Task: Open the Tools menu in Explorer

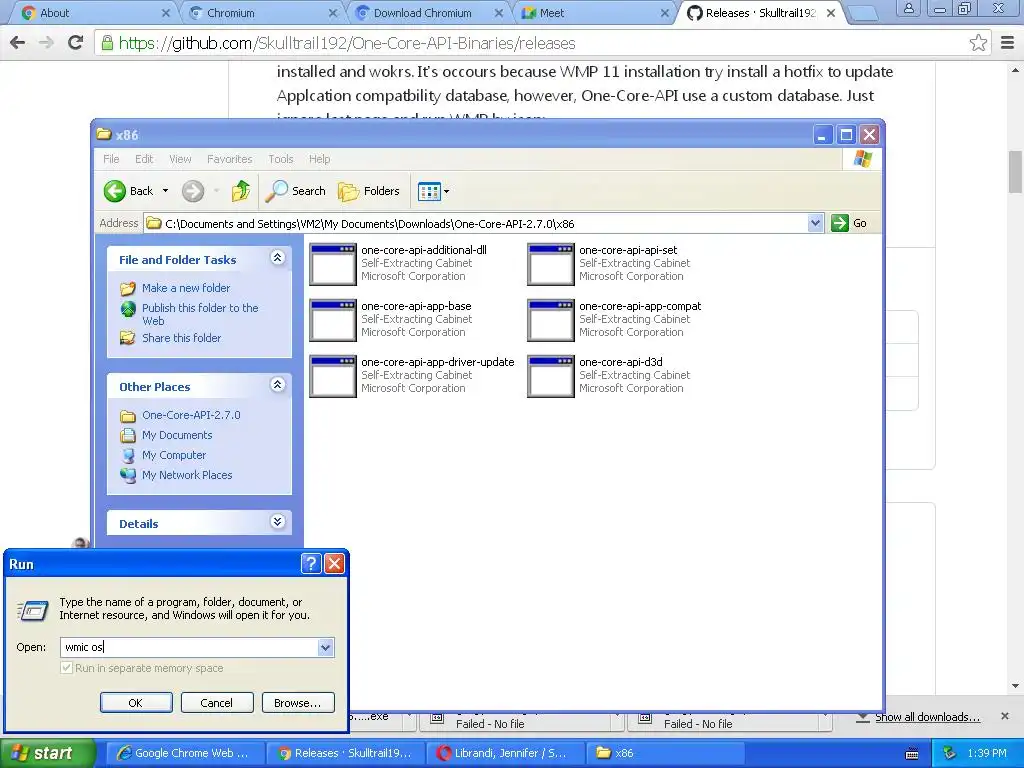Action: pos(280,159)
